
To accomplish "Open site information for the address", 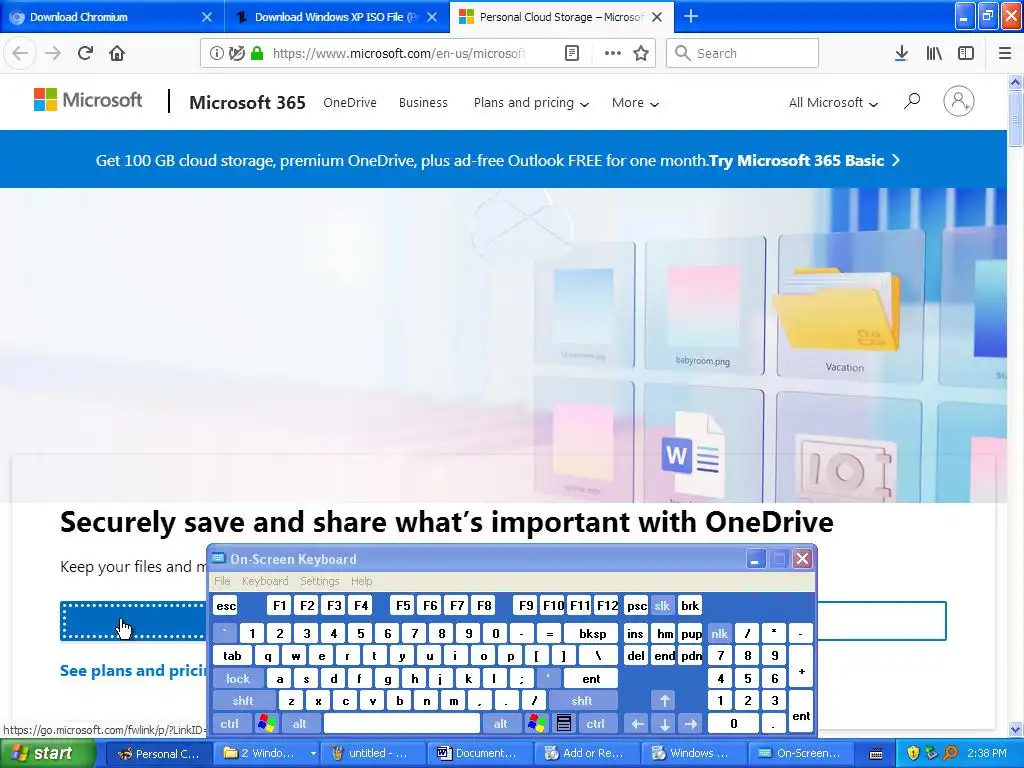I will 216,53.
